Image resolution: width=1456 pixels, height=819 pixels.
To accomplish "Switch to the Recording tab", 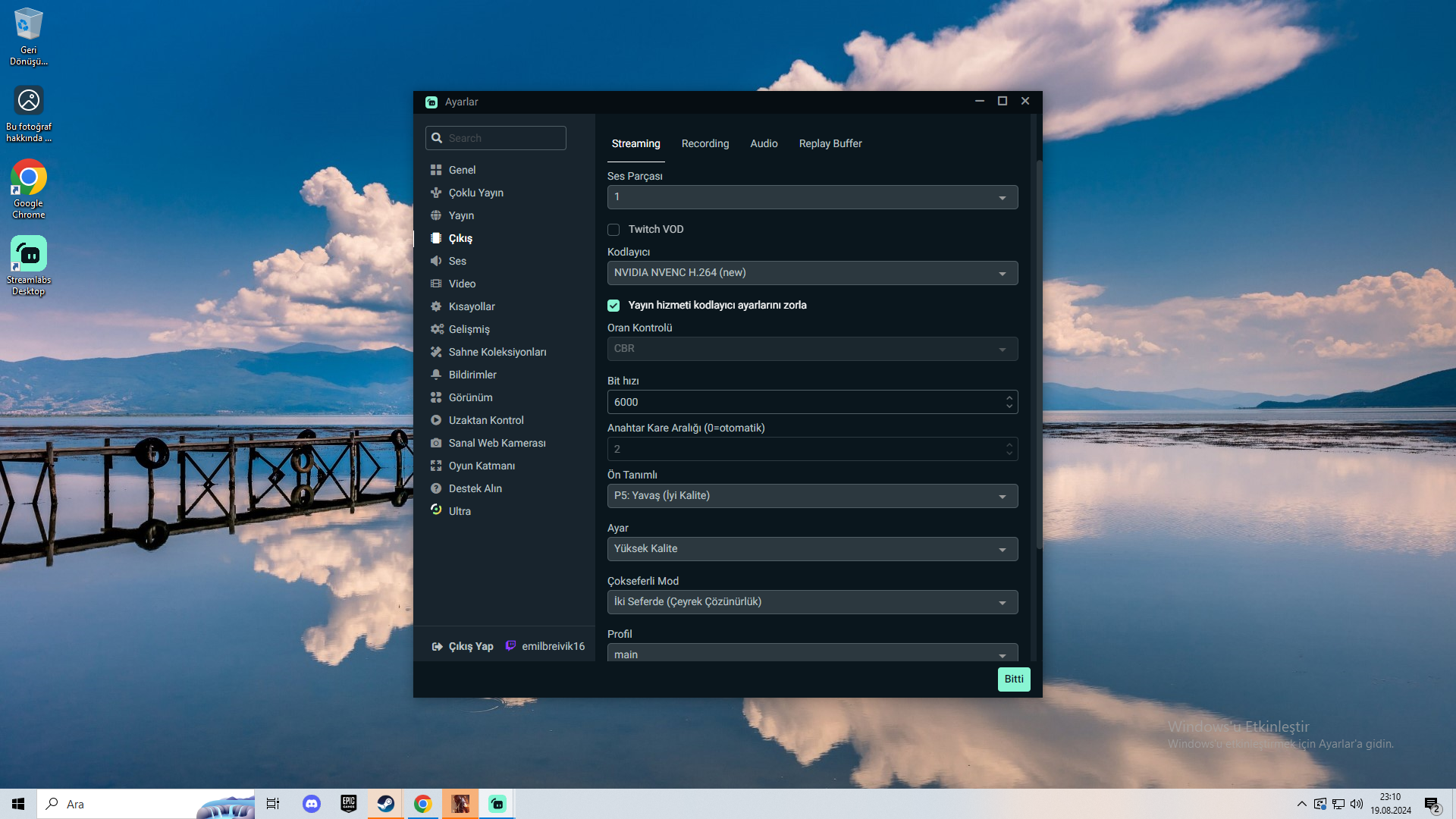I will click(704, 143).
